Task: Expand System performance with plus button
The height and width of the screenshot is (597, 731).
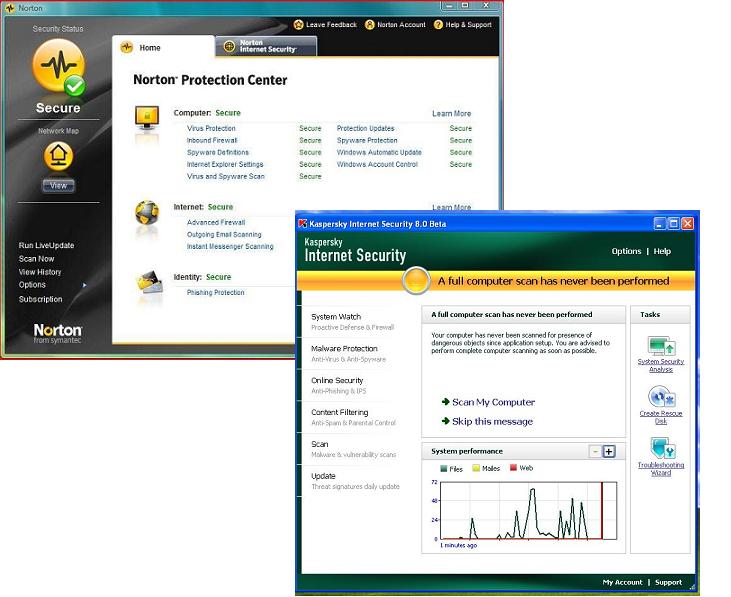Action: (x=608, y=451)
